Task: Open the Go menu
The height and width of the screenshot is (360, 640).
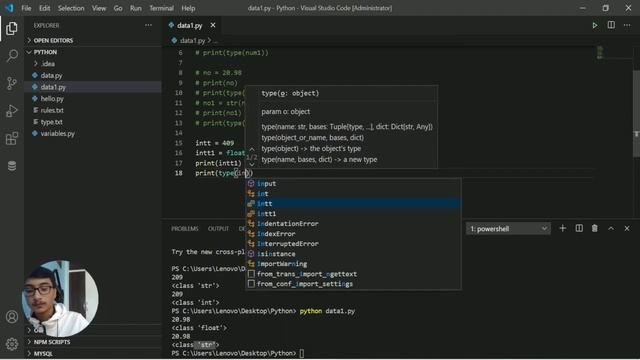Action: tap(118, 8)
